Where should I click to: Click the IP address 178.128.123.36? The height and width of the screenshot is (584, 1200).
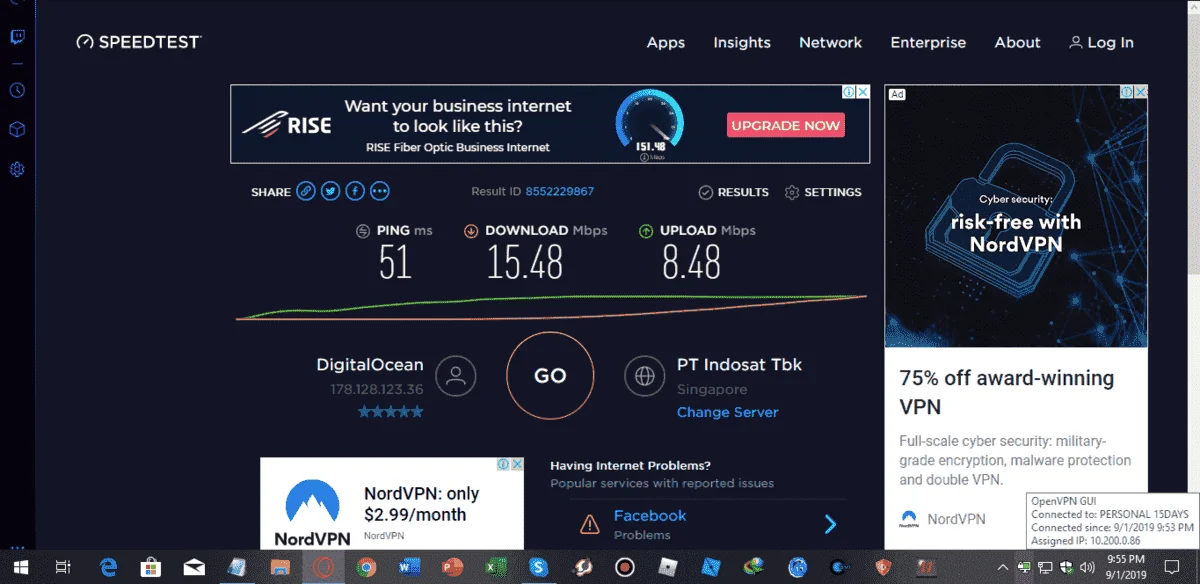[x=377, y=389]
